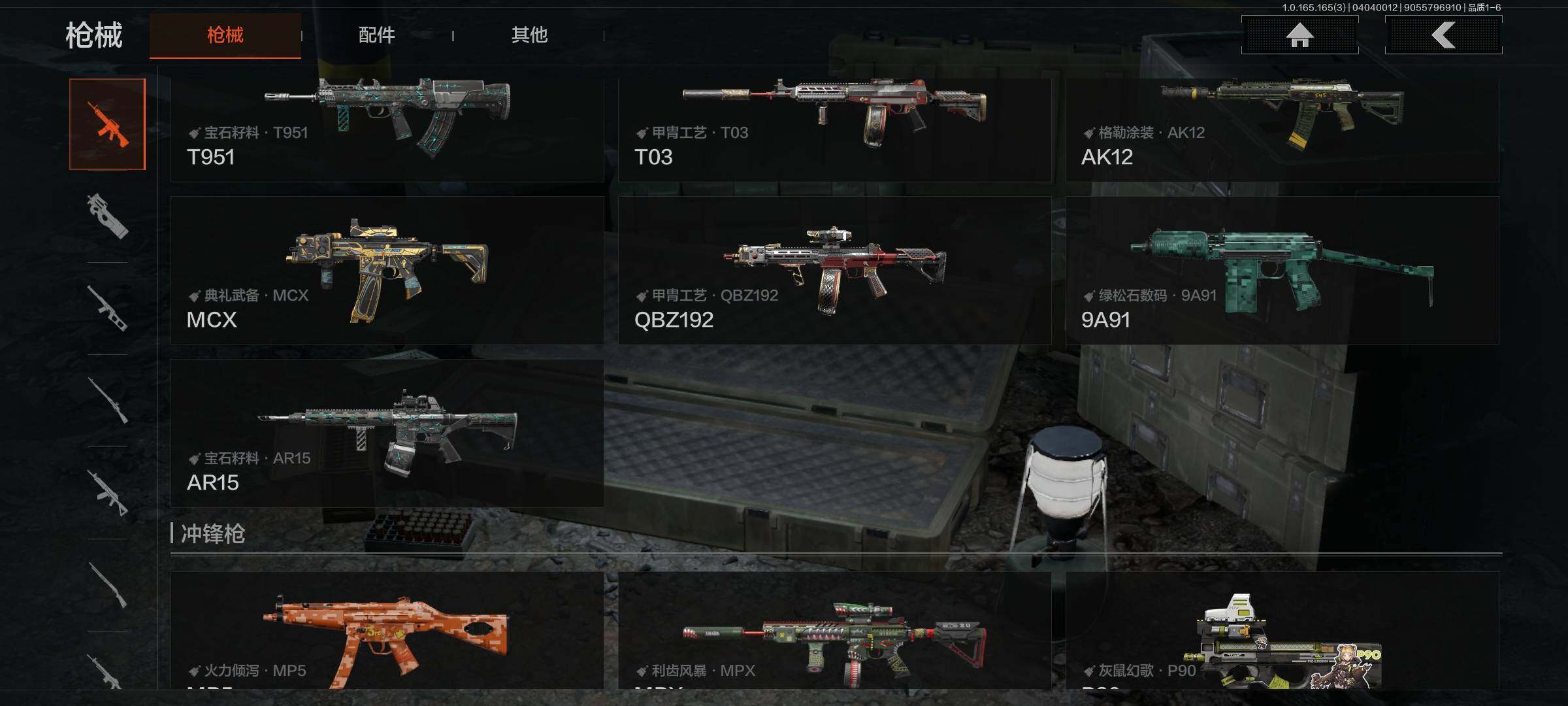Viewport: 1568px width, 706px height.
Task: Select the orange assault rifle category icon
Action: [107, 124]
